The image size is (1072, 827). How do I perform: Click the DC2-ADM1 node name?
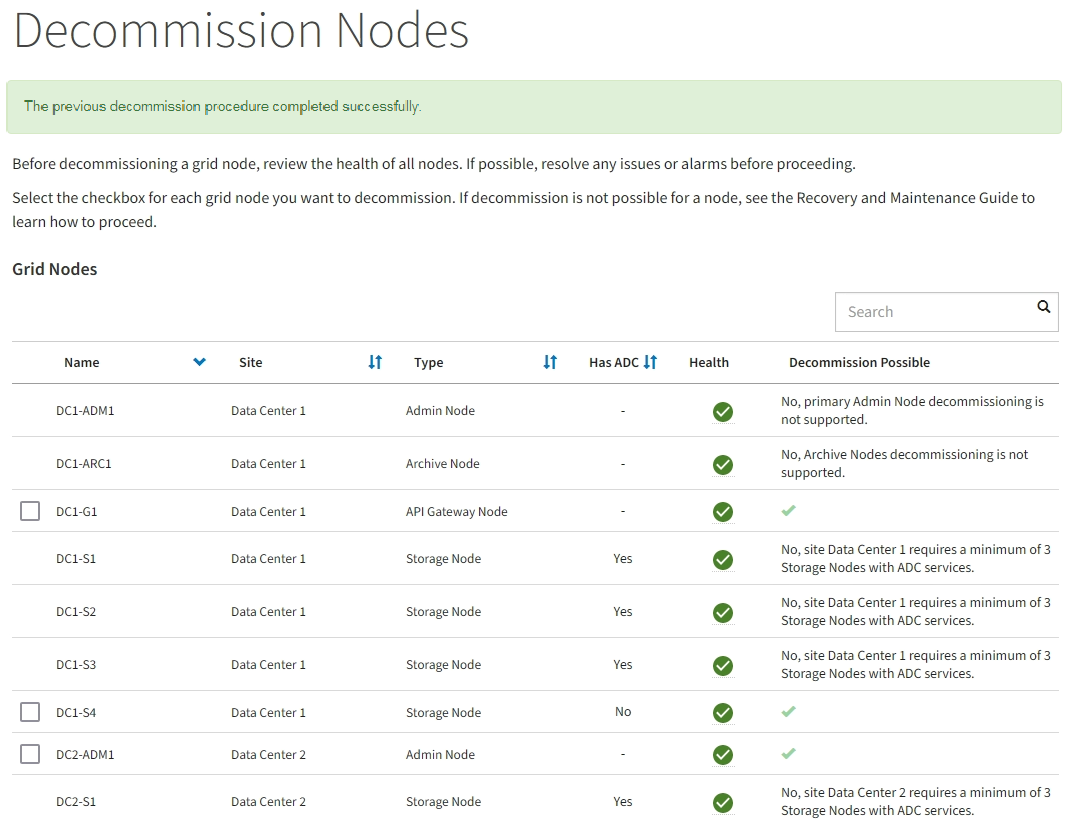85,755
